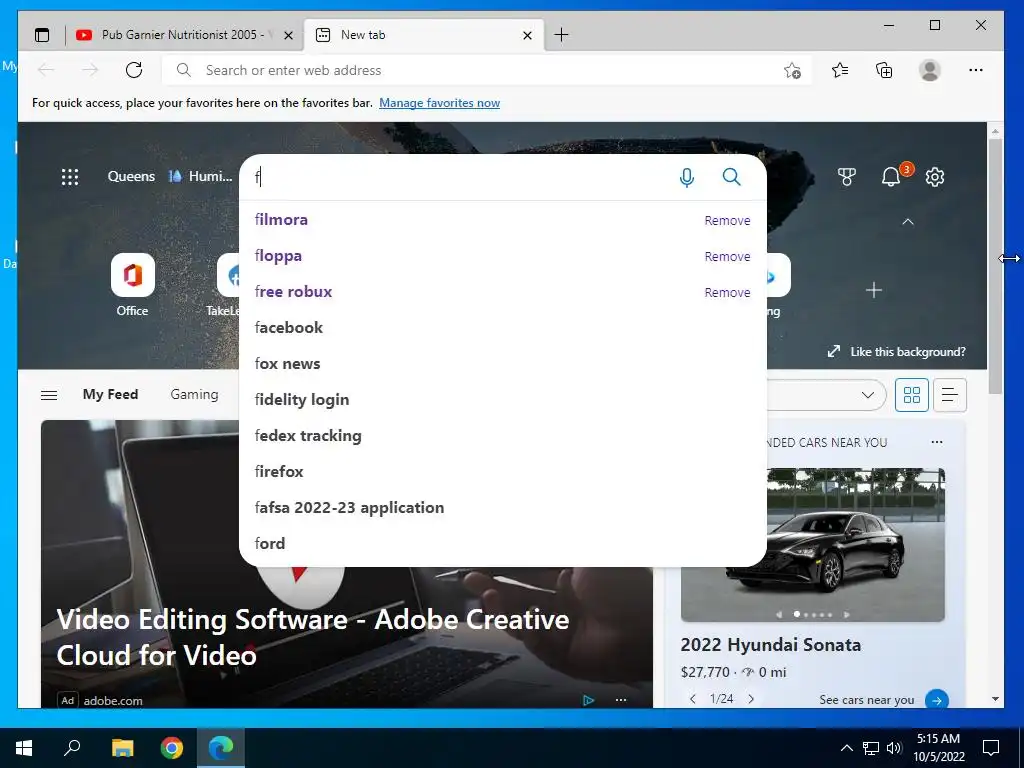1024x768 pixels.
Task: Choose the free robux suggestion
Action: pyautogui.click(x=502, y=292)
